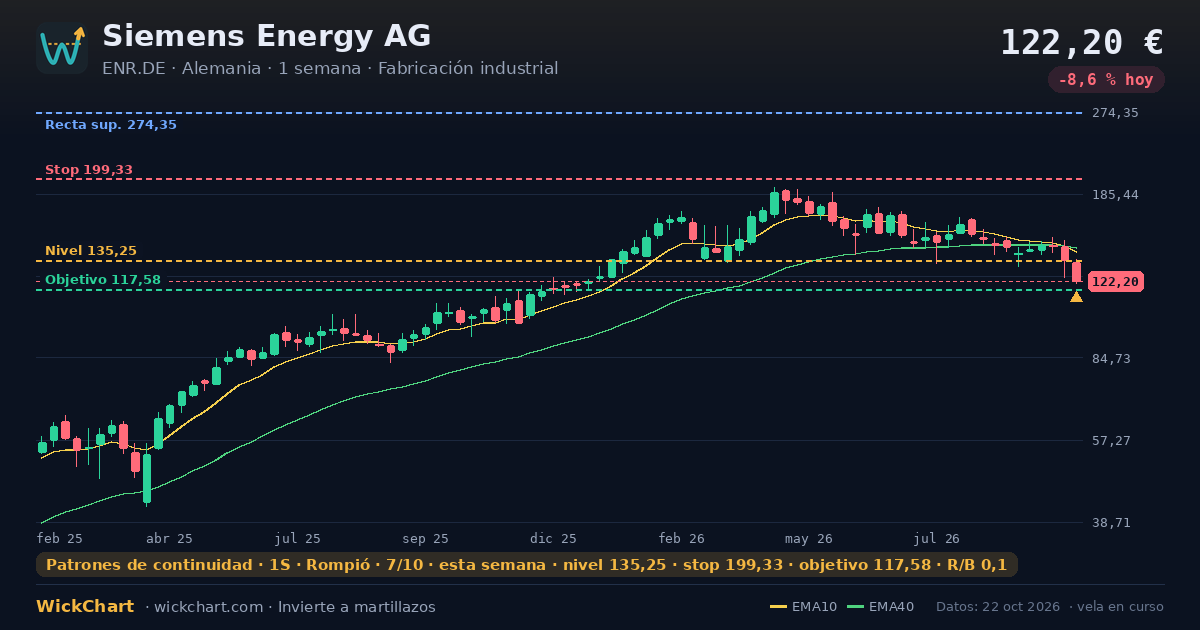Click the green EMA40 legend swatch
This screenshot has width=1200, height=630.
click(x=855, y=607)
